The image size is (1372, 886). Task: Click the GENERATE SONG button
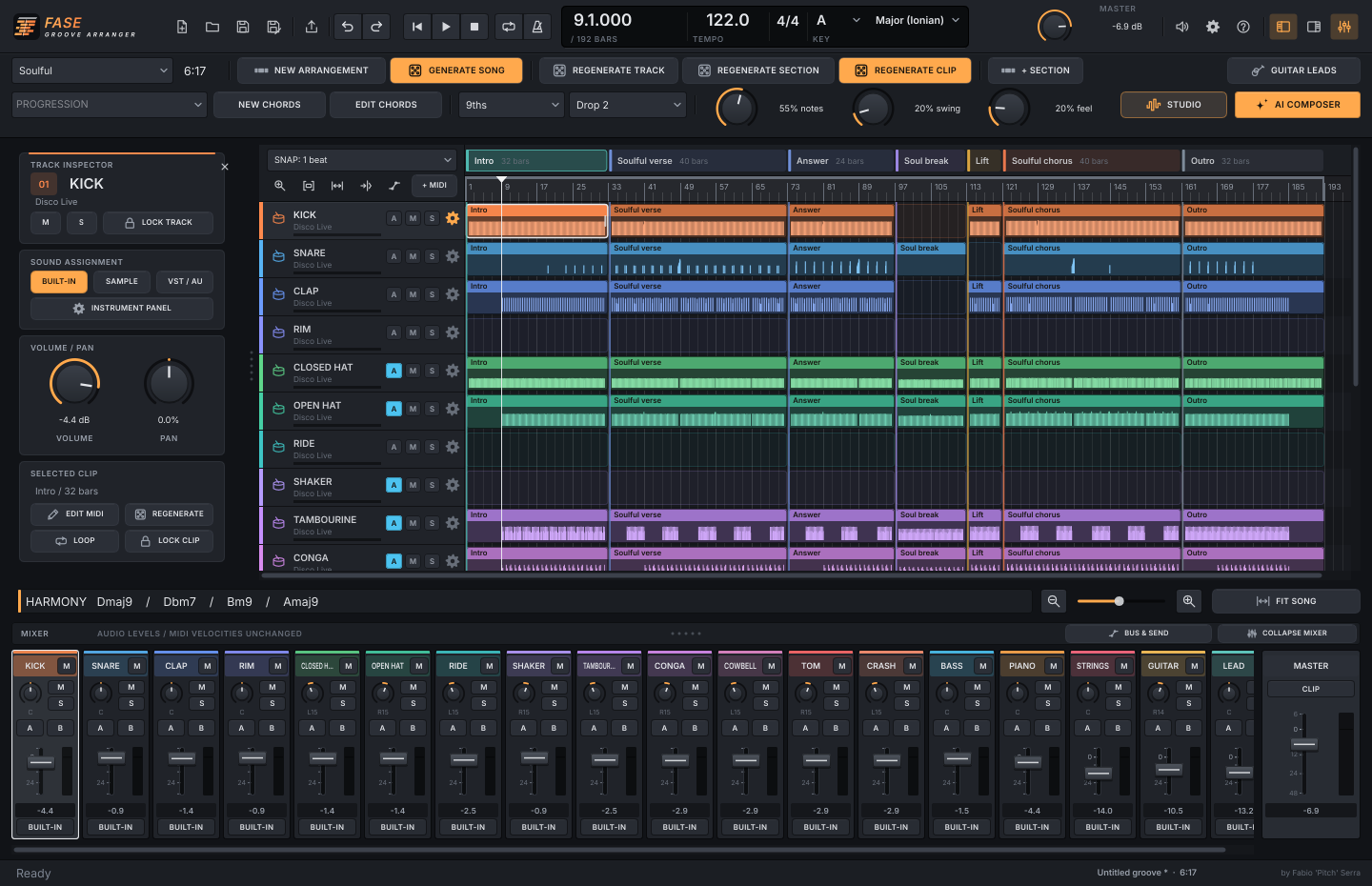tap(456, 70)
